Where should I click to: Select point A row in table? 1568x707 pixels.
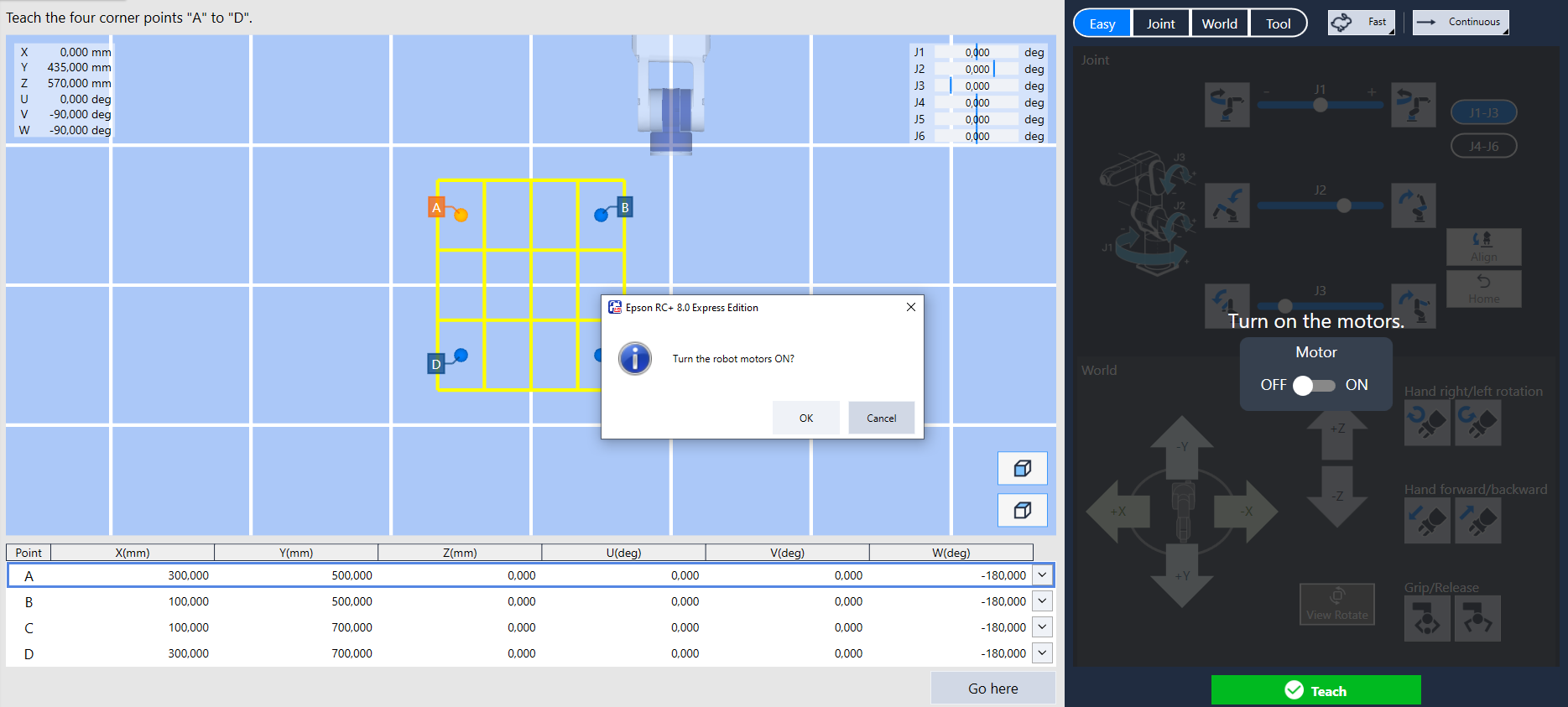pyautogui.click(x=530, y=575)
